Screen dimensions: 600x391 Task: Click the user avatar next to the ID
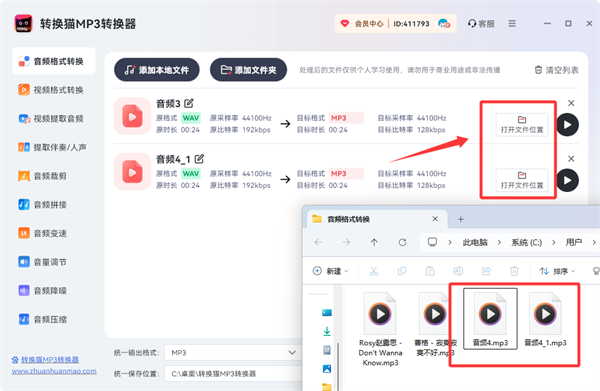[443, 24]
